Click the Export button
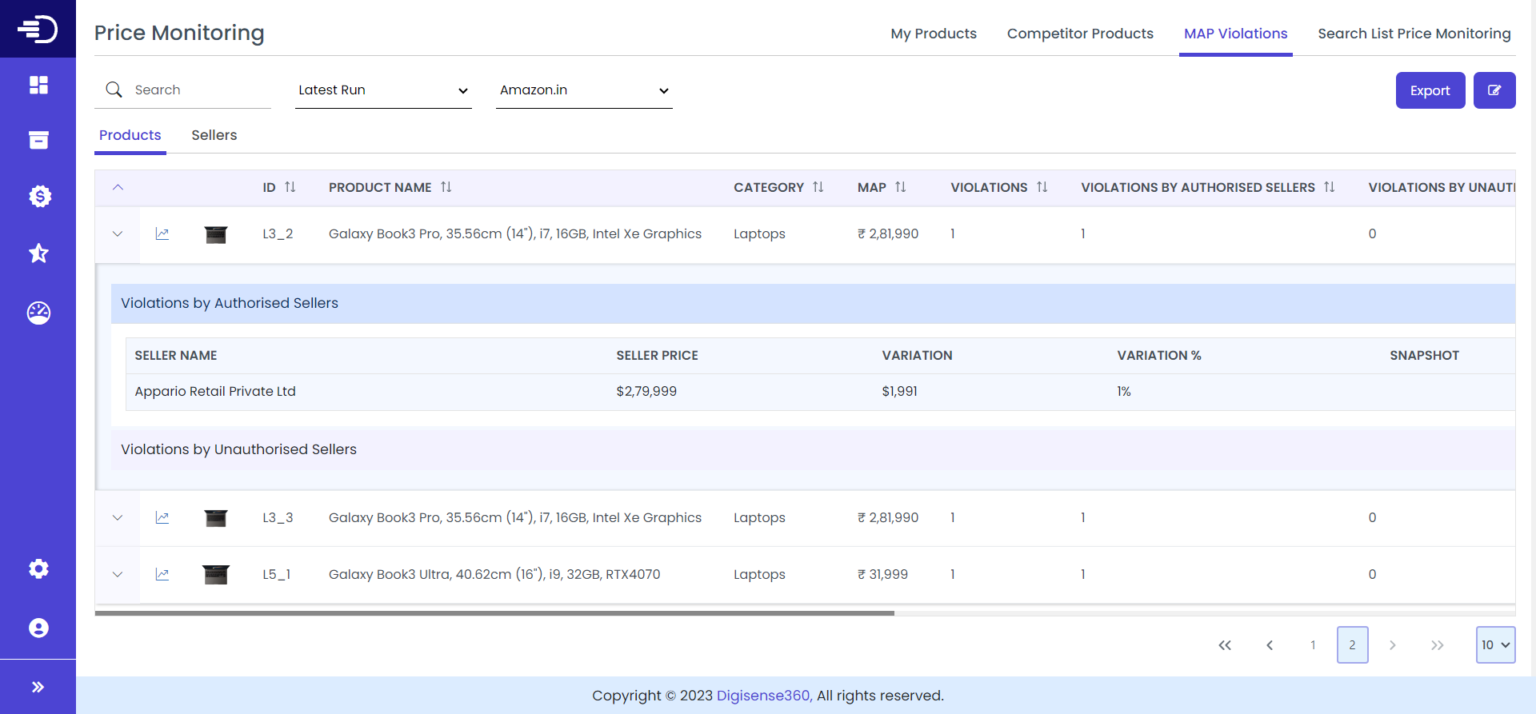1536x714 pixels. [x=1430, y=90]
